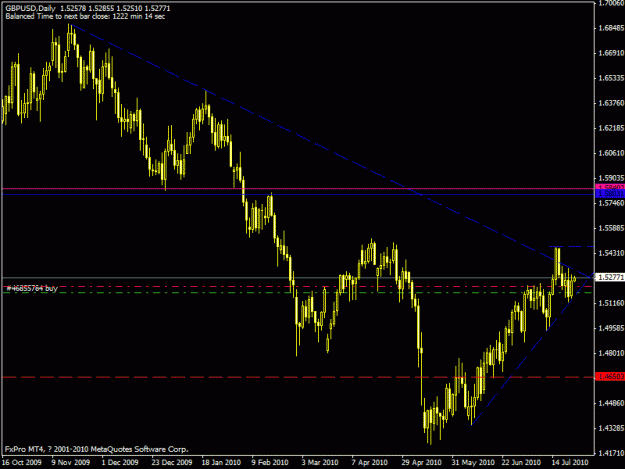Click the 1.55885 price axis label
Viewport: 625px width, 469px height.
pos(611,228)
